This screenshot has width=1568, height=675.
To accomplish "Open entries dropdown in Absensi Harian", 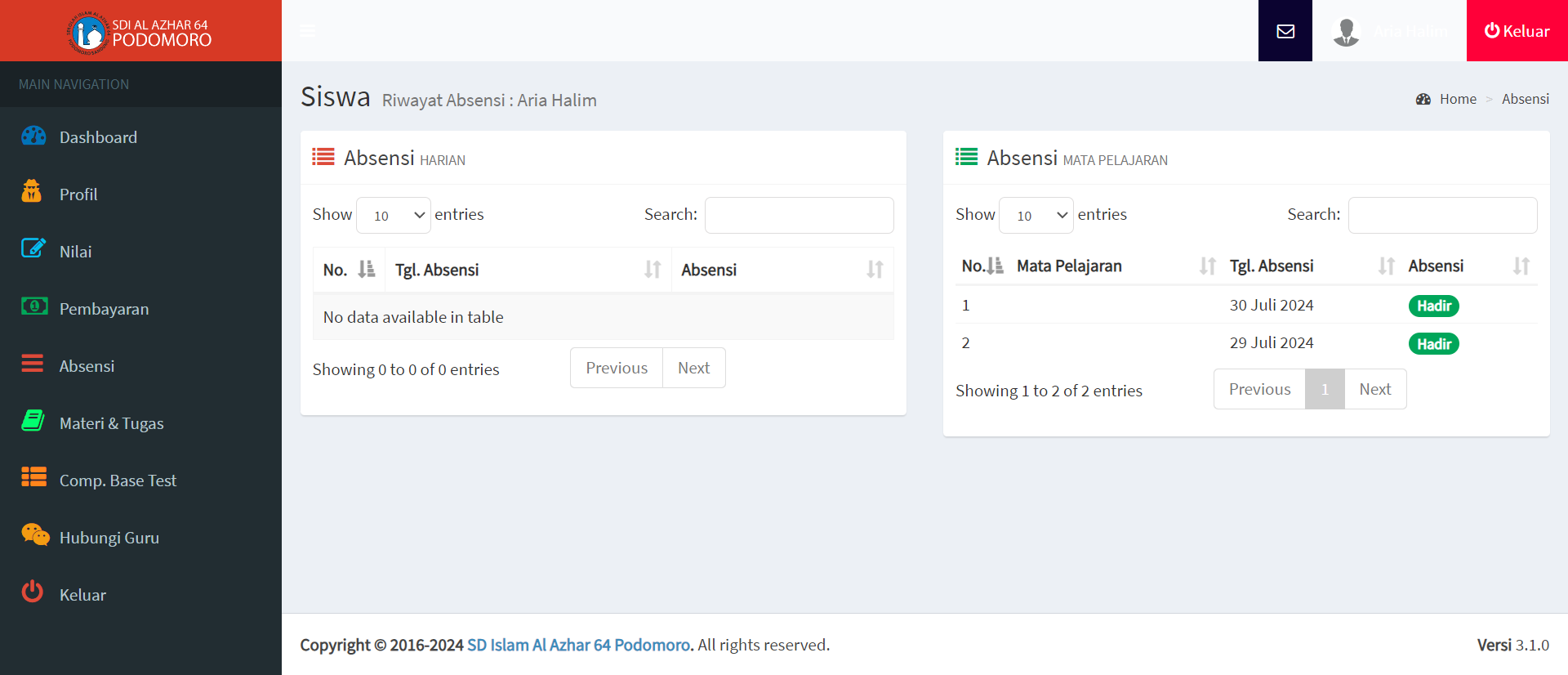I will pyautogui.click(x=394, y=216).
